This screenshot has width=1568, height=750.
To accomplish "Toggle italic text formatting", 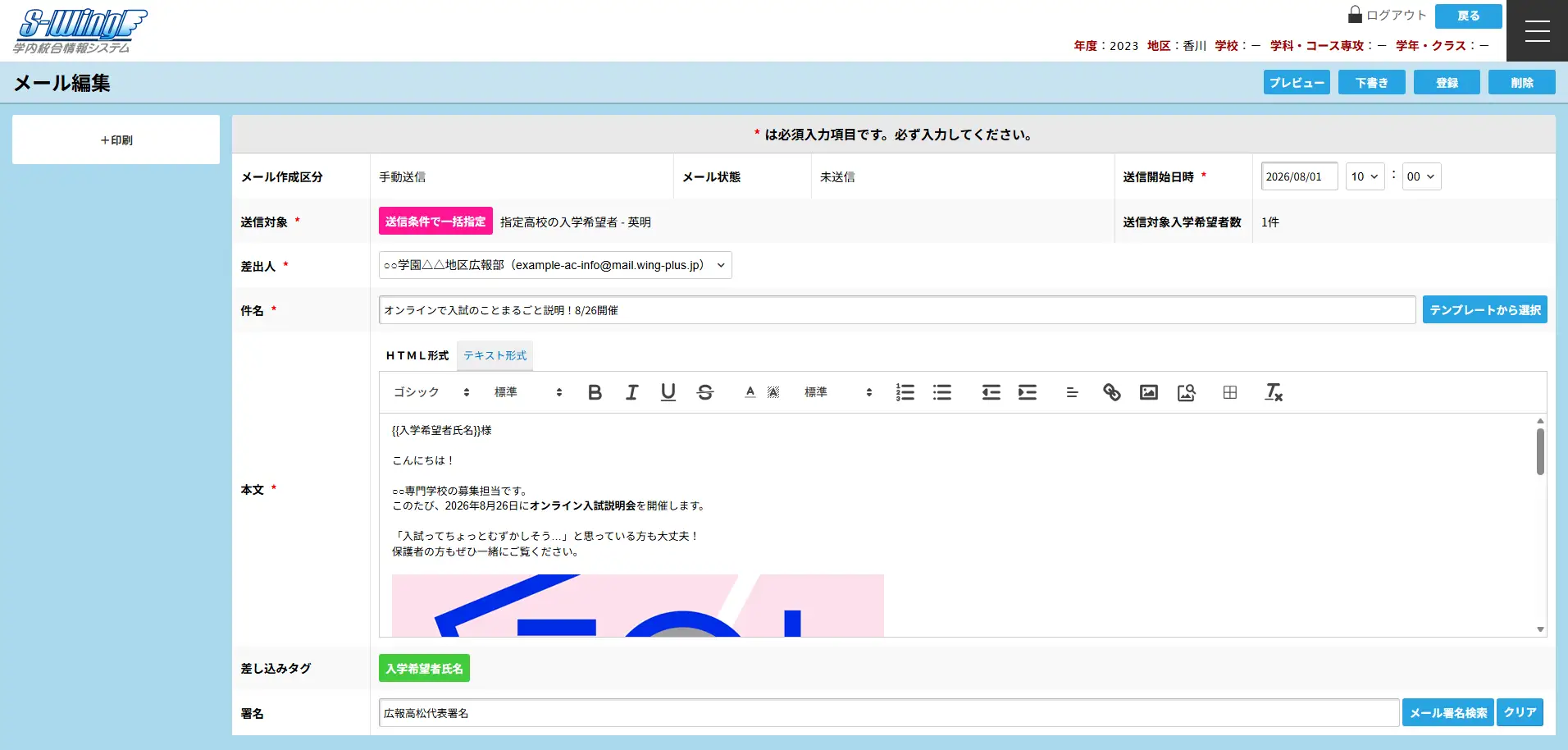I will [631, 392].
